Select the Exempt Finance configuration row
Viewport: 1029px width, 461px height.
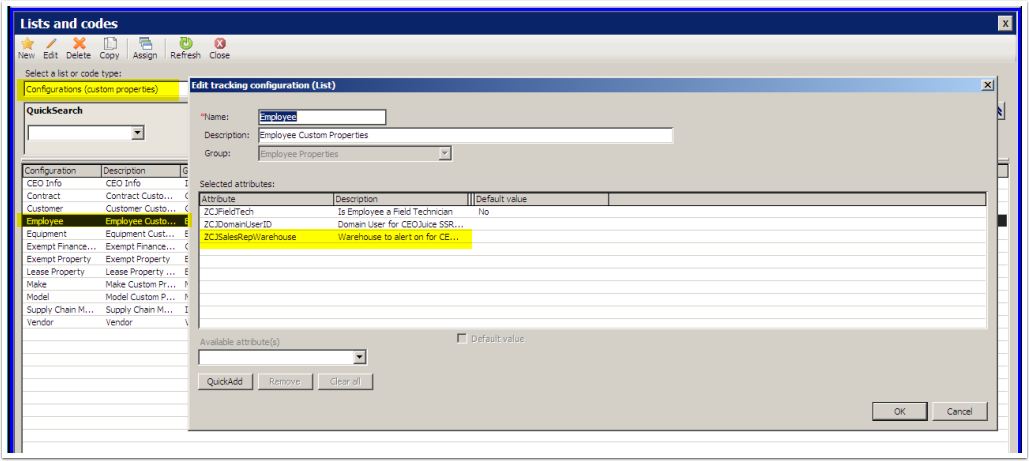click(106, 246)
